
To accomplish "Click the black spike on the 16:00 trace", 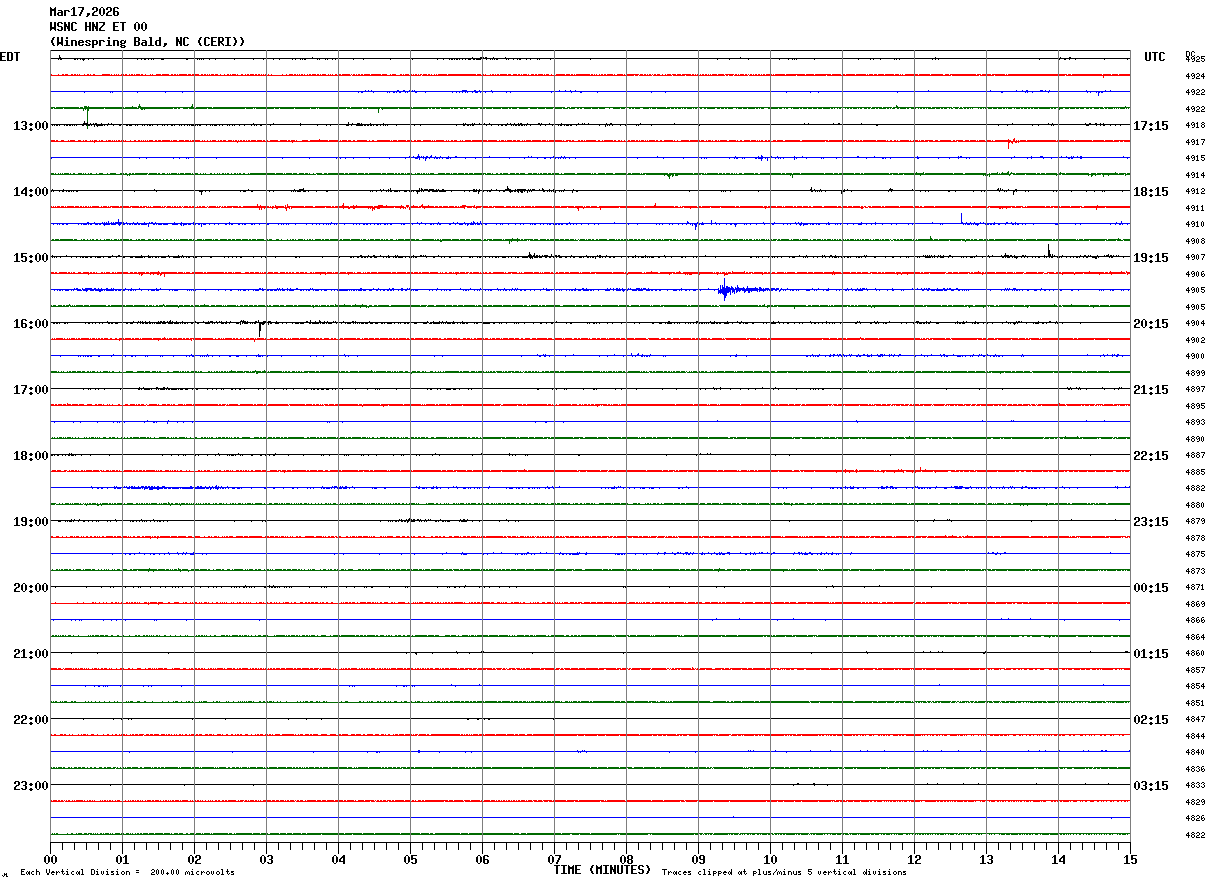I will point(260,327).
